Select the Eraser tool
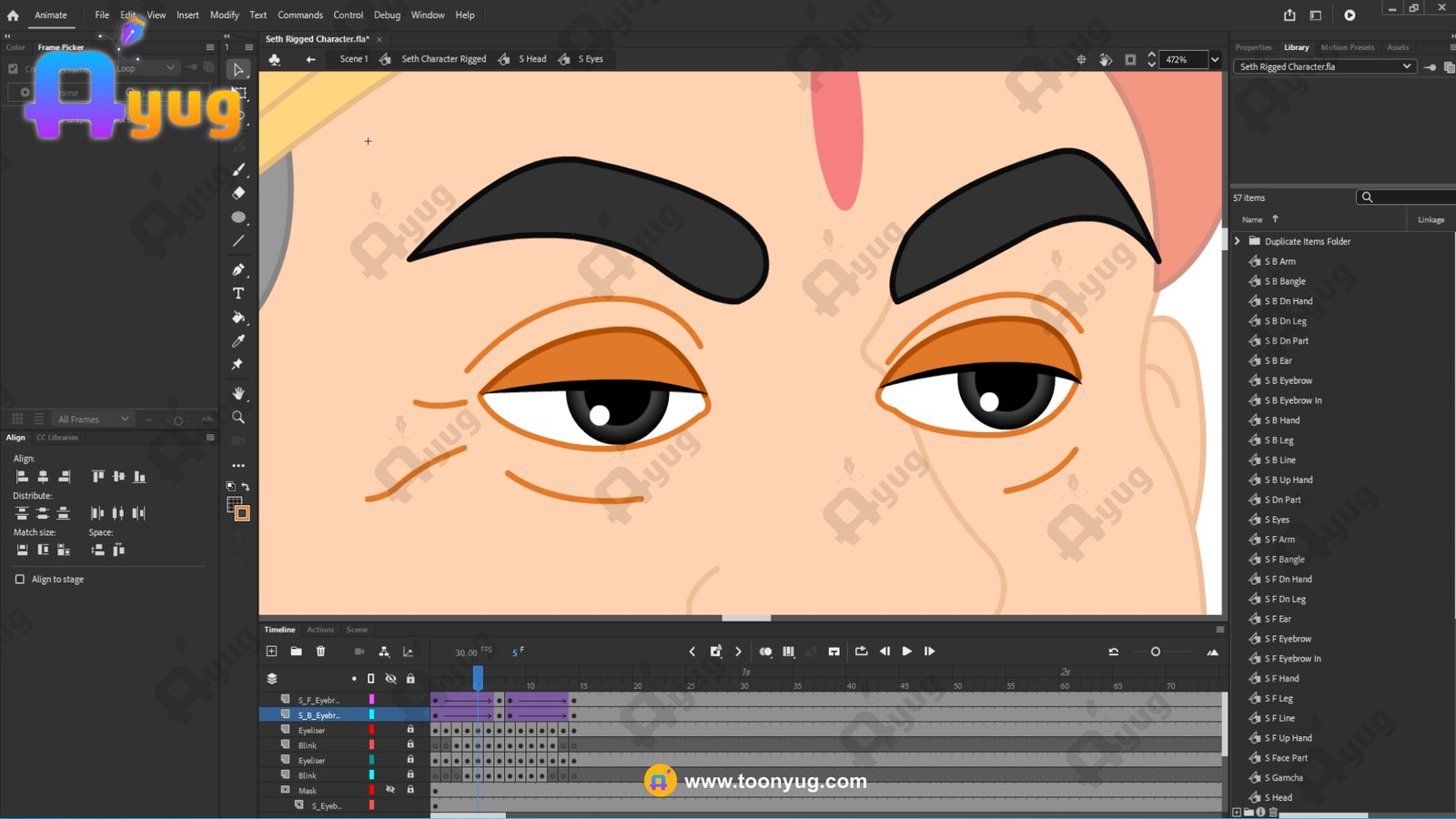This screenshot has height=819, width=1456. pyautogui.click(x=238, y=193)
